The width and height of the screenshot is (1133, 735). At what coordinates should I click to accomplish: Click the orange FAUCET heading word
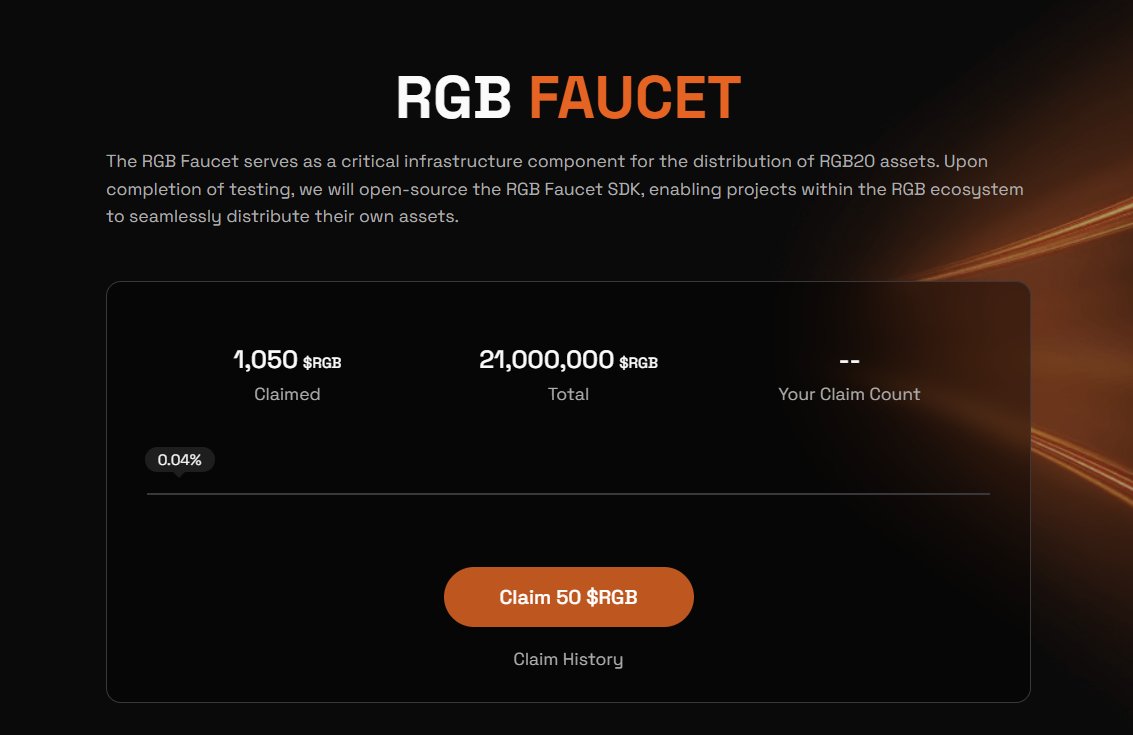pos(635,98)
